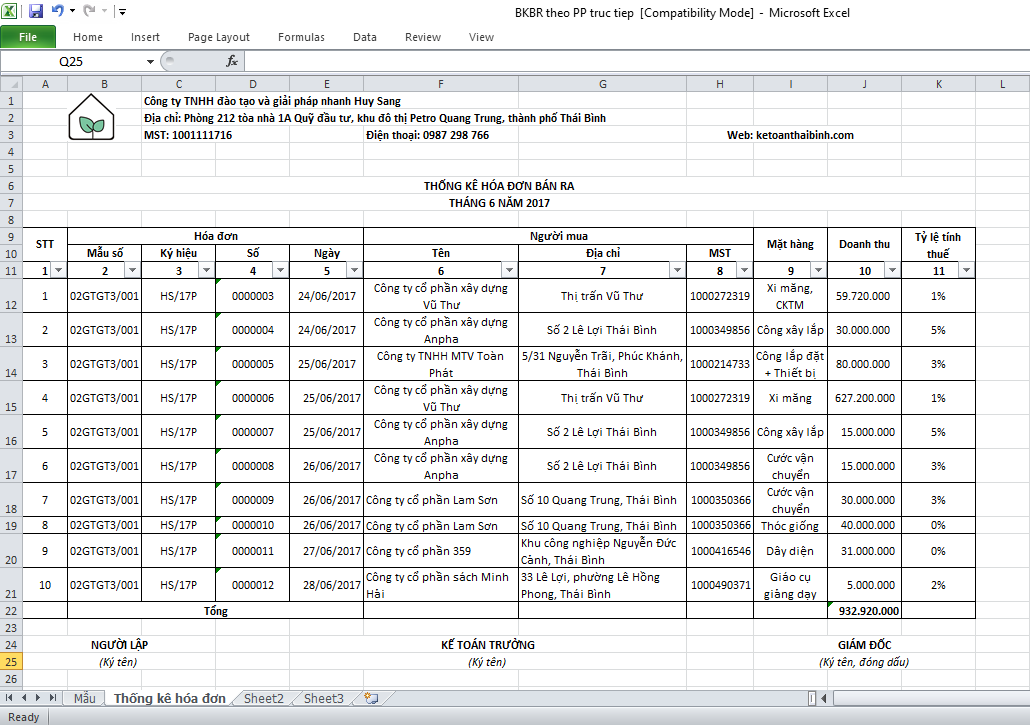Select the Thóc giống item cell

tap(790, 525)
